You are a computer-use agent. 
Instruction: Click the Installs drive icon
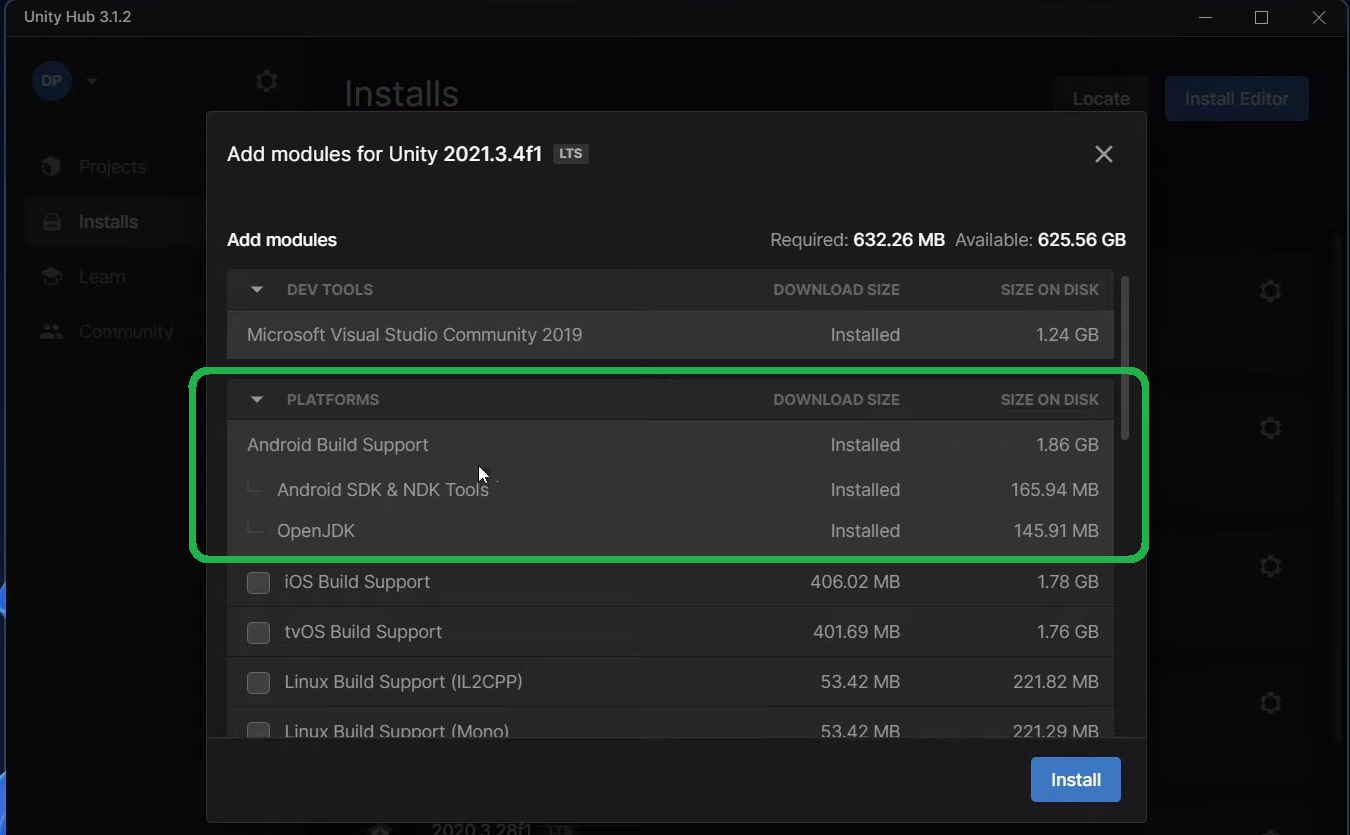[51, 222]
